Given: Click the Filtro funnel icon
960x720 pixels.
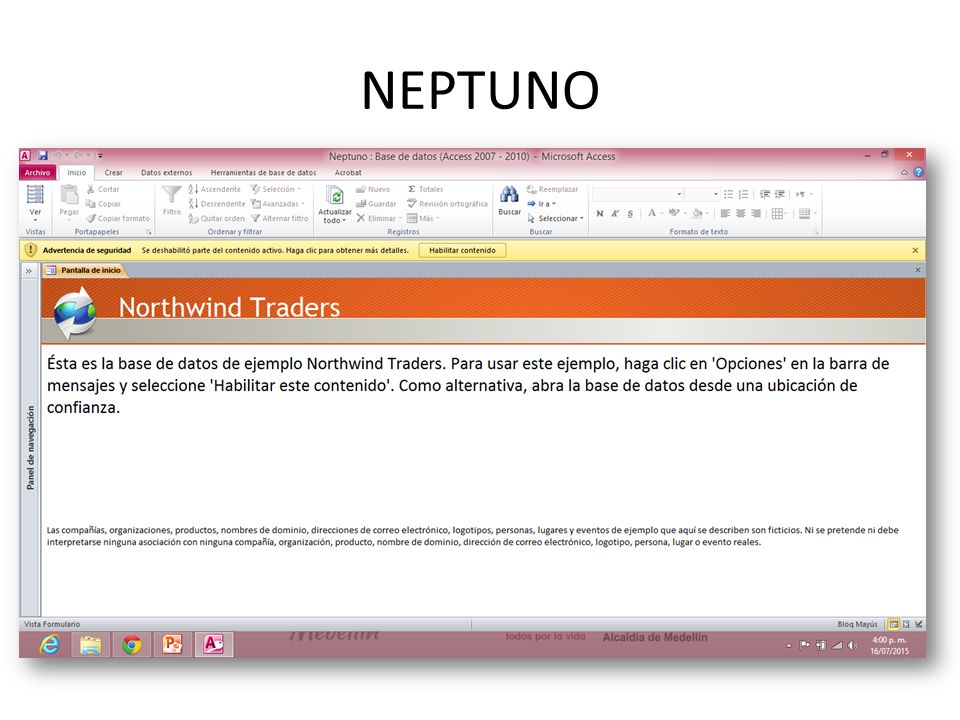Looking at the screenshot, I should tap(171, 195).
